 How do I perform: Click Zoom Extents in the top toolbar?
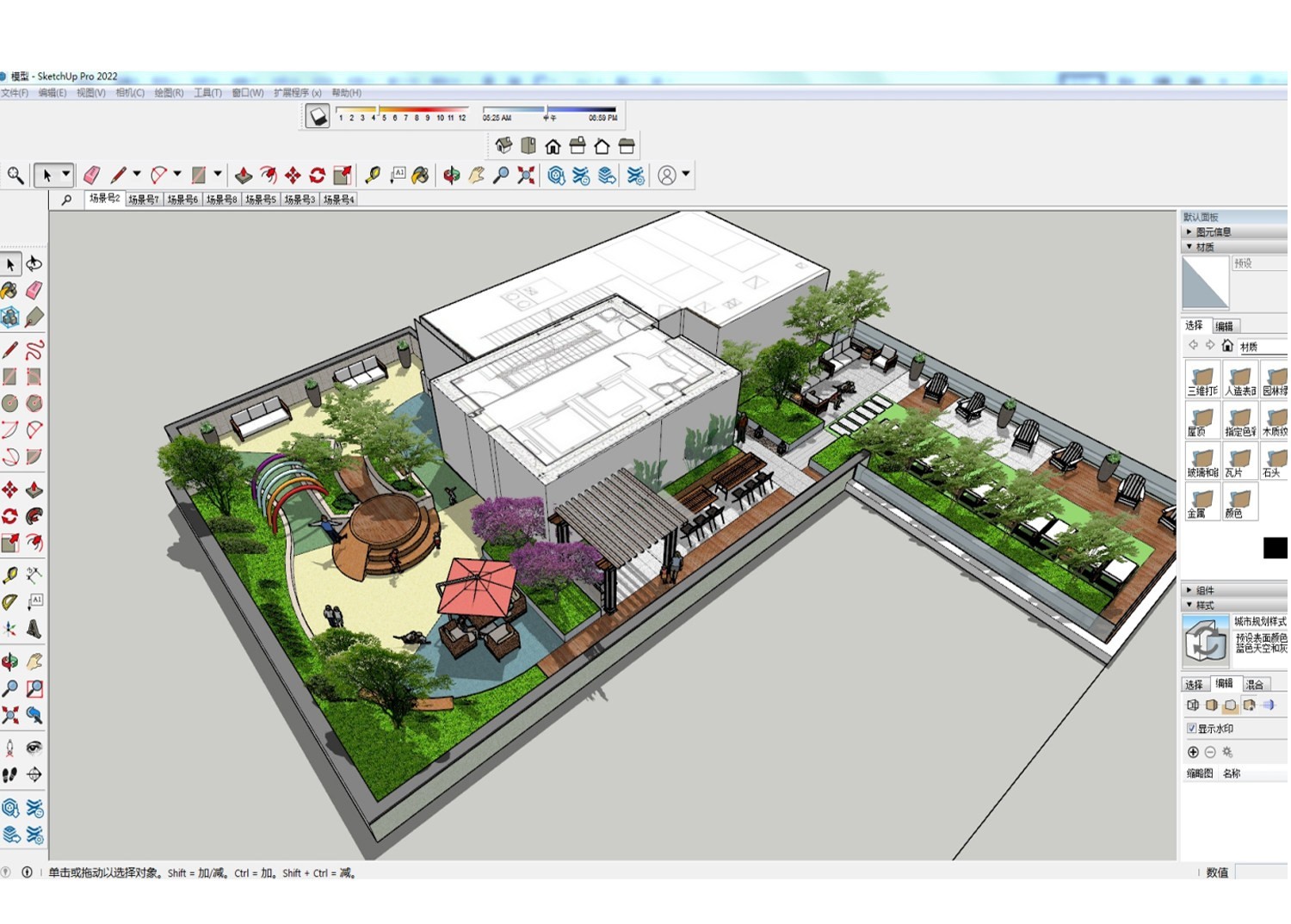(526, 176)
